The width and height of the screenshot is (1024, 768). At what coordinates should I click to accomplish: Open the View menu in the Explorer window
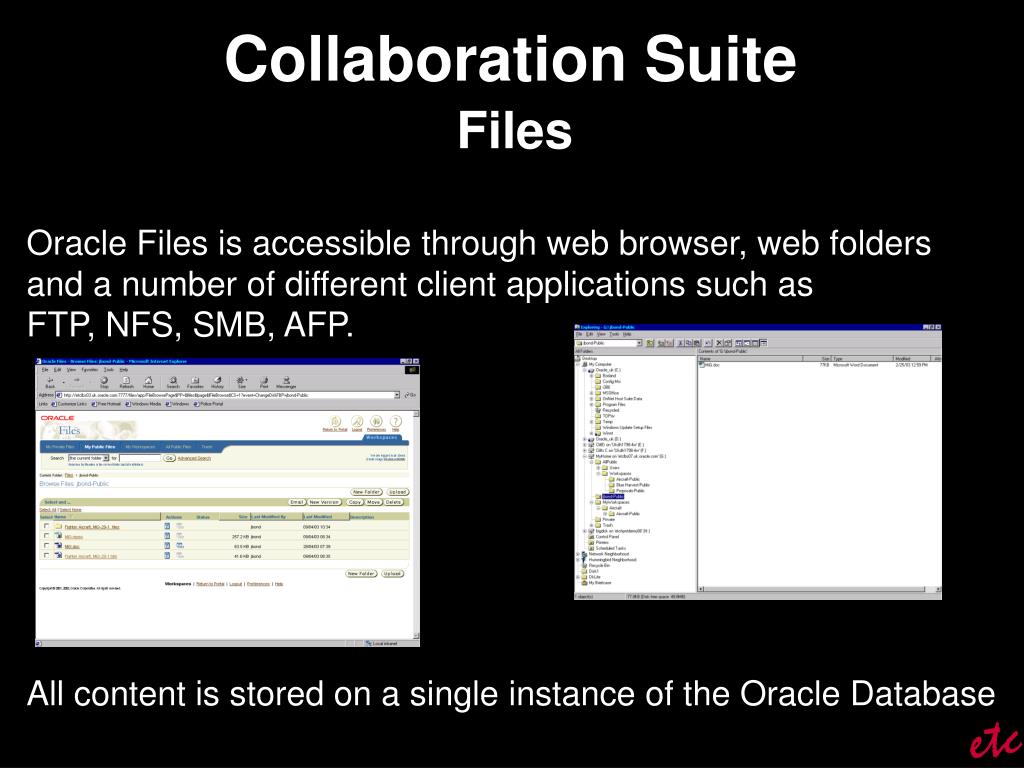point(601,334)
